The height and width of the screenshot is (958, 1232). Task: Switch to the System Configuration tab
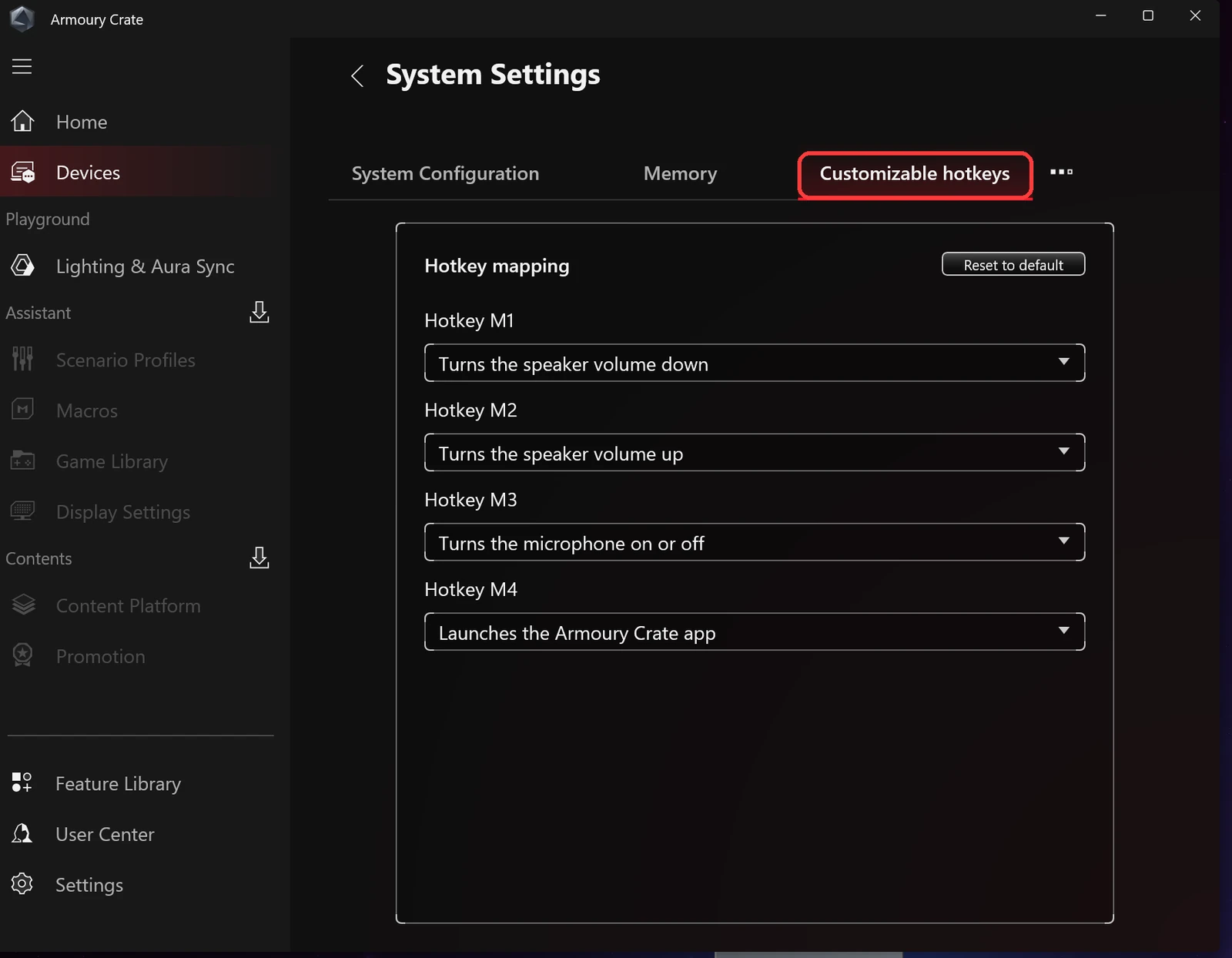pos(445,173)
